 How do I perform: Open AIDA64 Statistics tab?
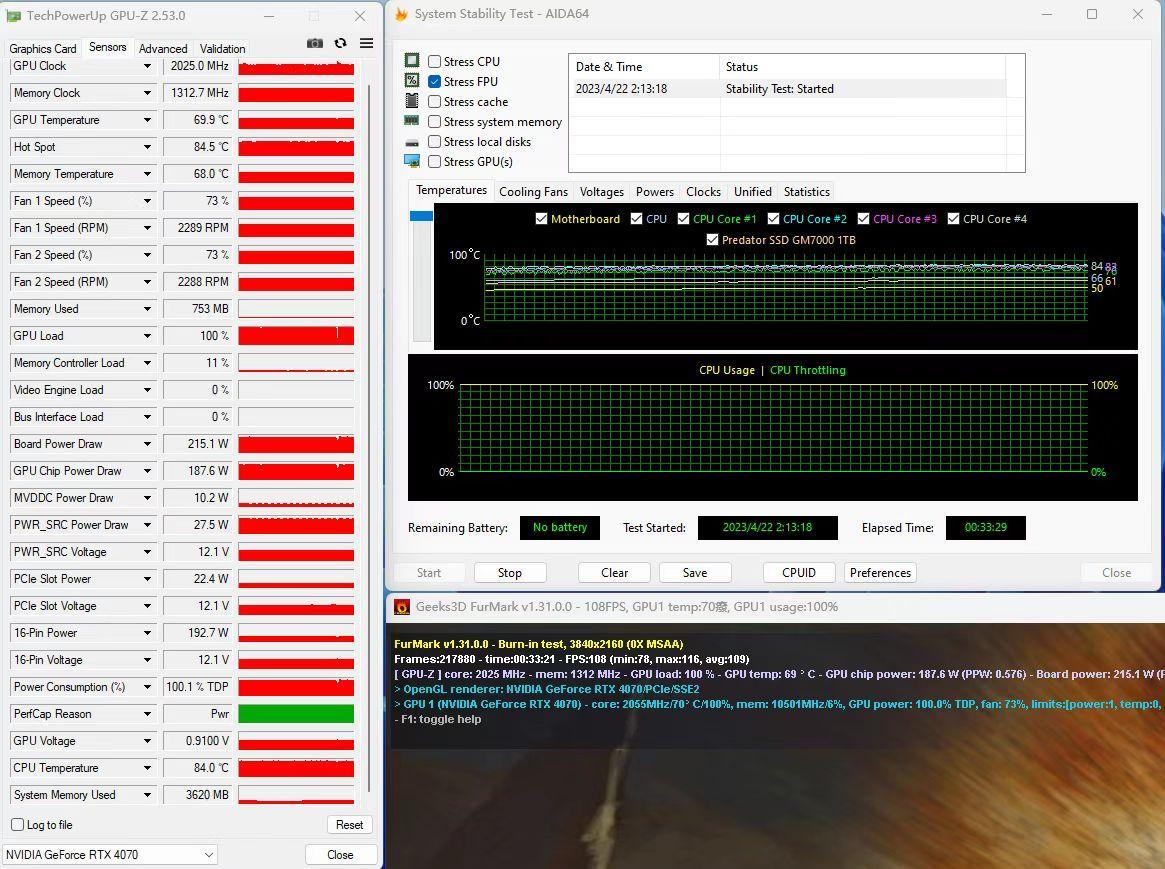click(806, 192)
